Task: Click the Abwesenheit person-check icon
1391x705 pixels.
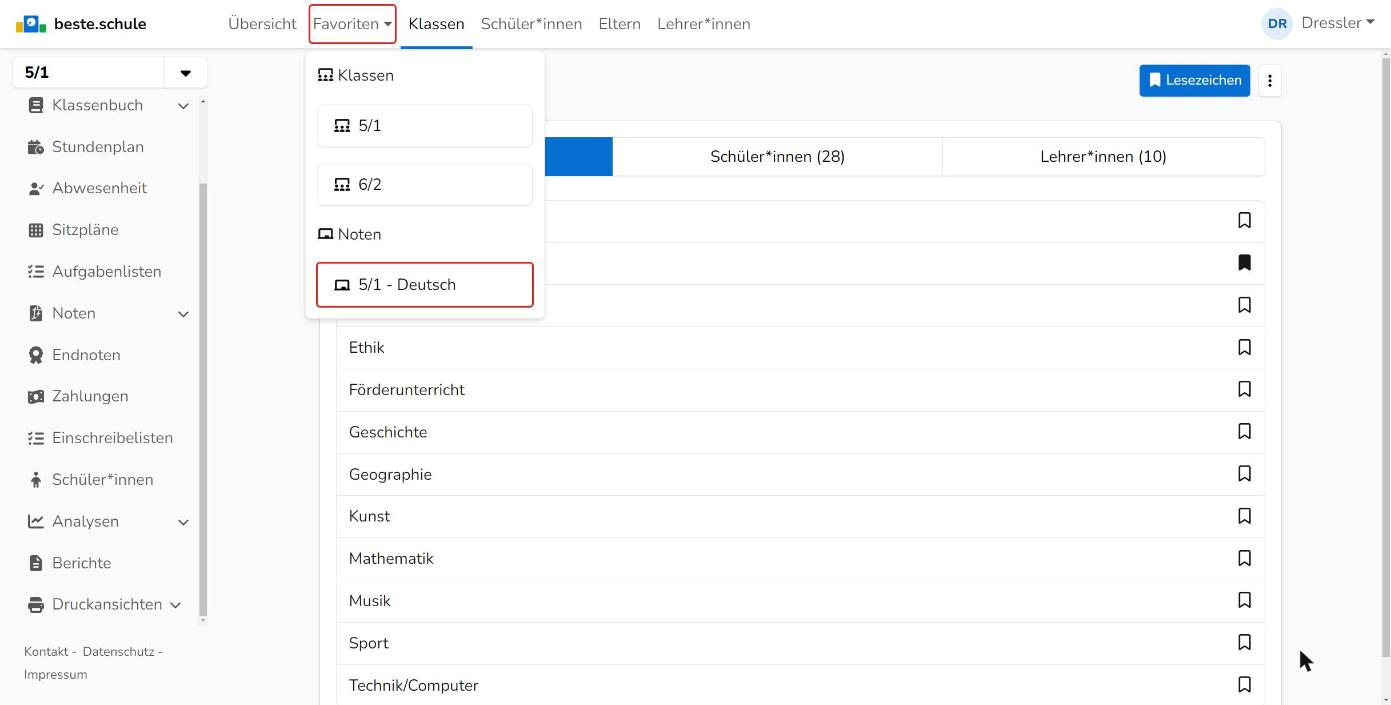Action: [x=36, y=188]
